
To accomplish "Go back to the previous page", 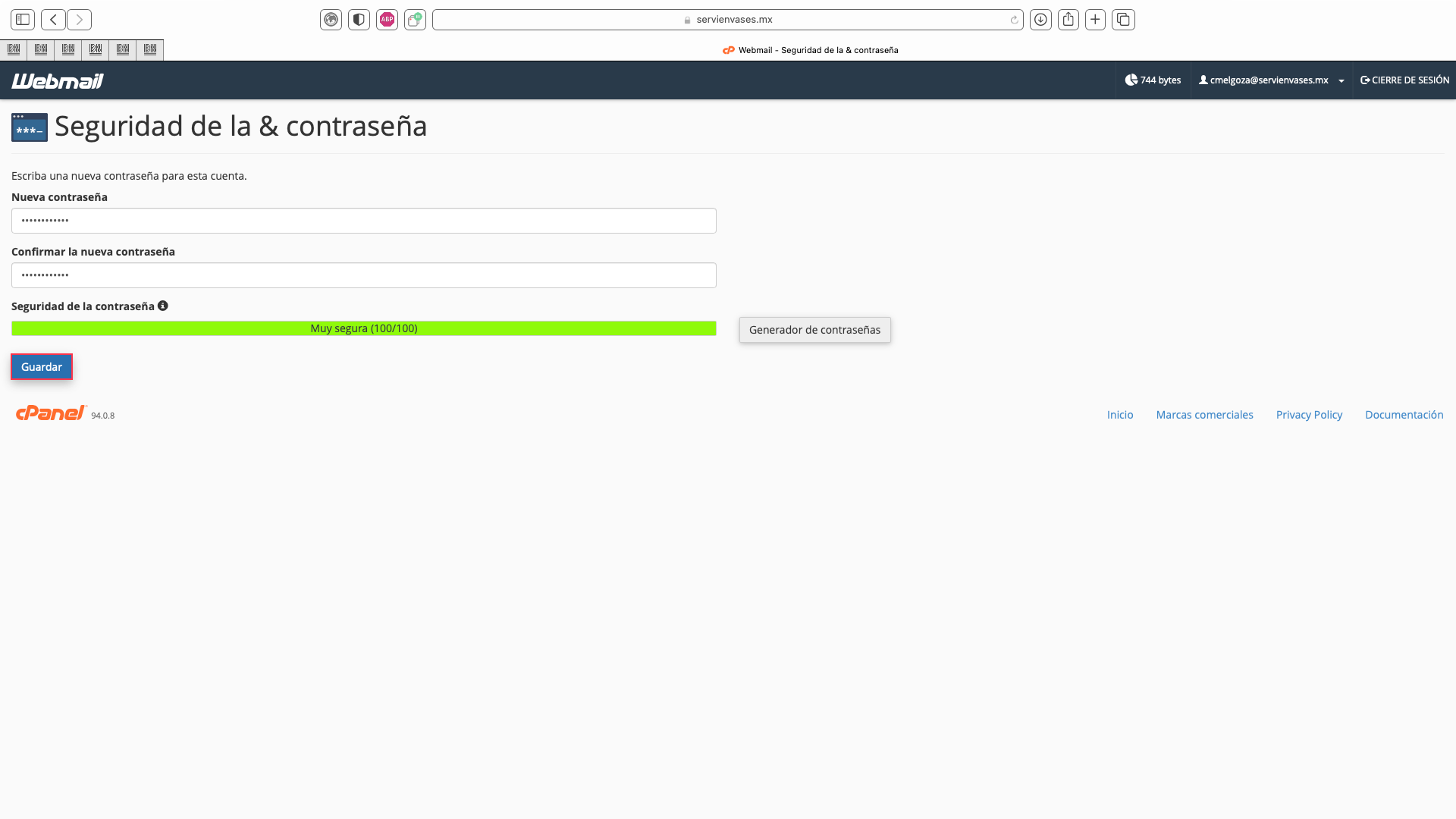I will (53, 20).
